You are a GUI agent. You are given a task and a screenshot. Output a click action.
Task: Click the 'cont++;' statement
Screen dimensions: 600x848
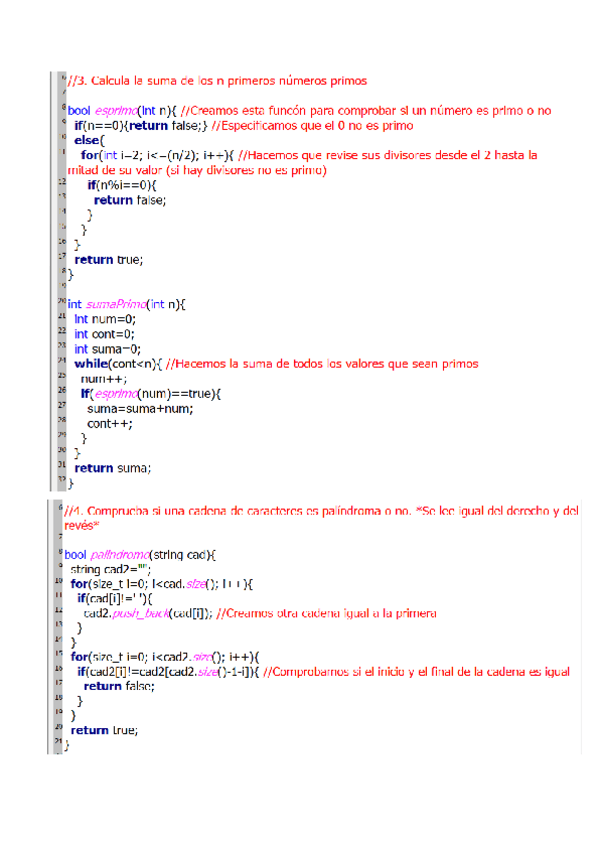[x=110, y=424]
